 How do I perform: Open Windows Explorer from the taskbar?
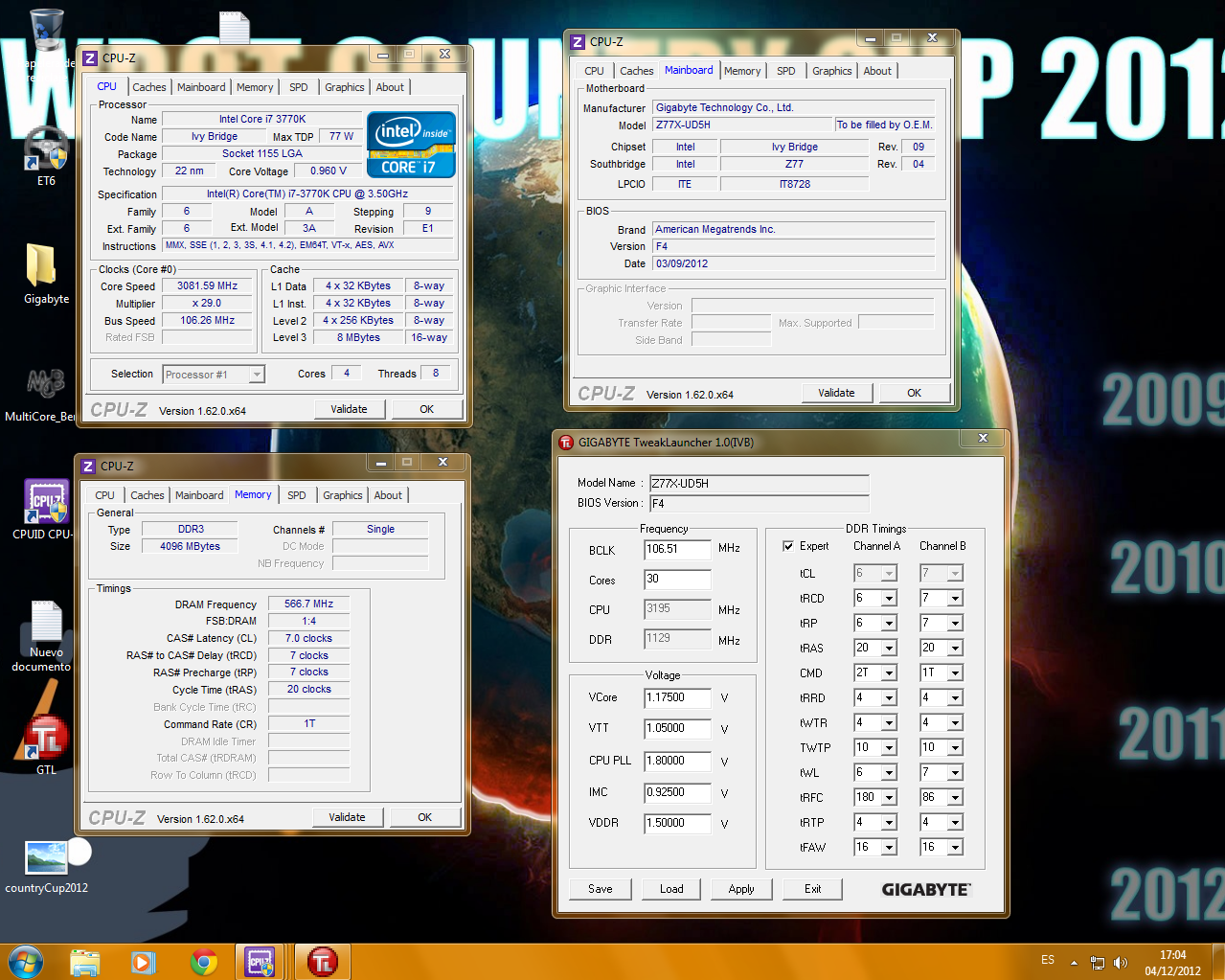[84, 962]
